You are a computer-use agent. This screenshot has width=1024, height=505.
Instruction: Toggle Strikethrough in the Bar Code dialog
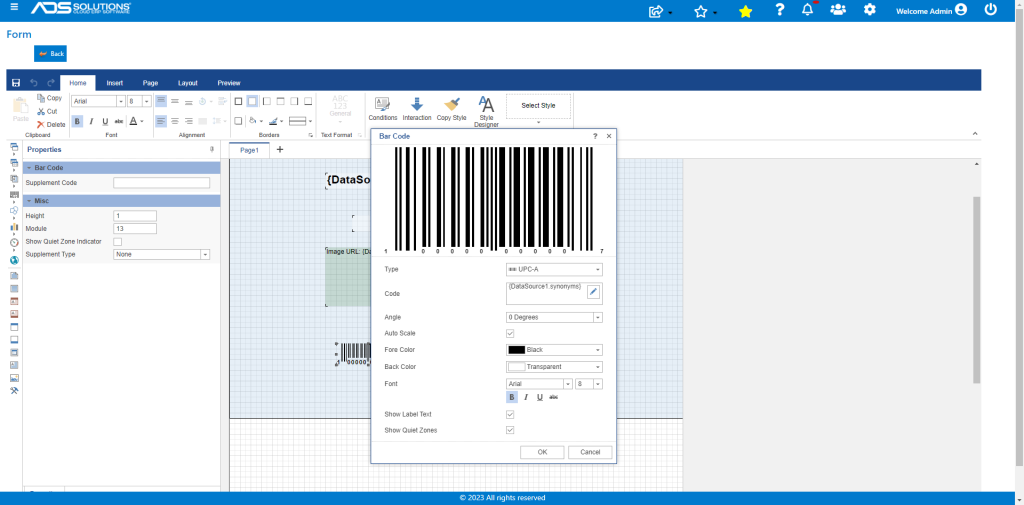pos(554,397)
